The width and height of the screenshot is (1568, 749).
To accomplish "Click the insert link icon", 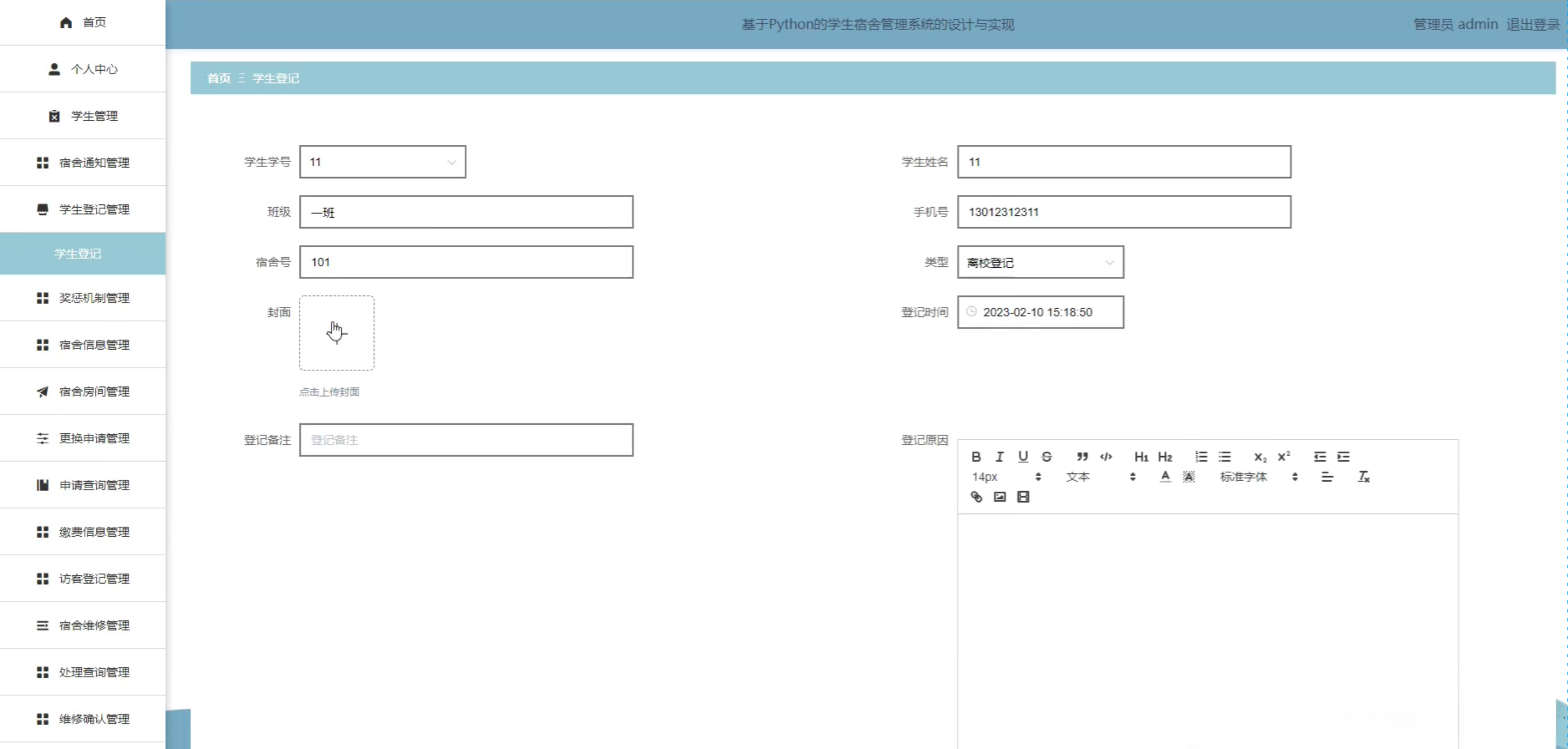I will point(976,497).
